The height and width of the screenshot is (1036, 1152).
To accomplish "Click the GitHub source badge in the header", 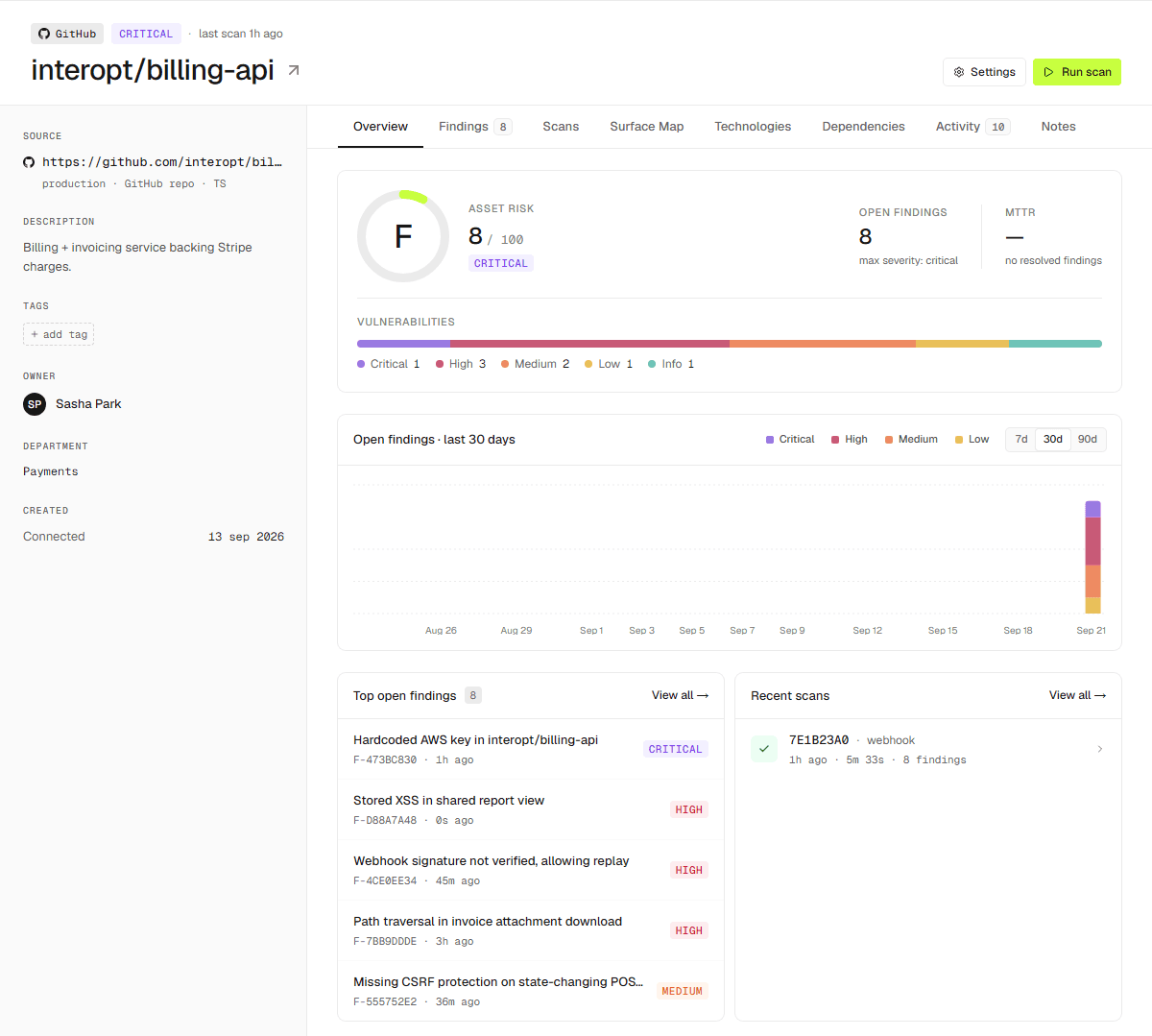I will 67,34.
